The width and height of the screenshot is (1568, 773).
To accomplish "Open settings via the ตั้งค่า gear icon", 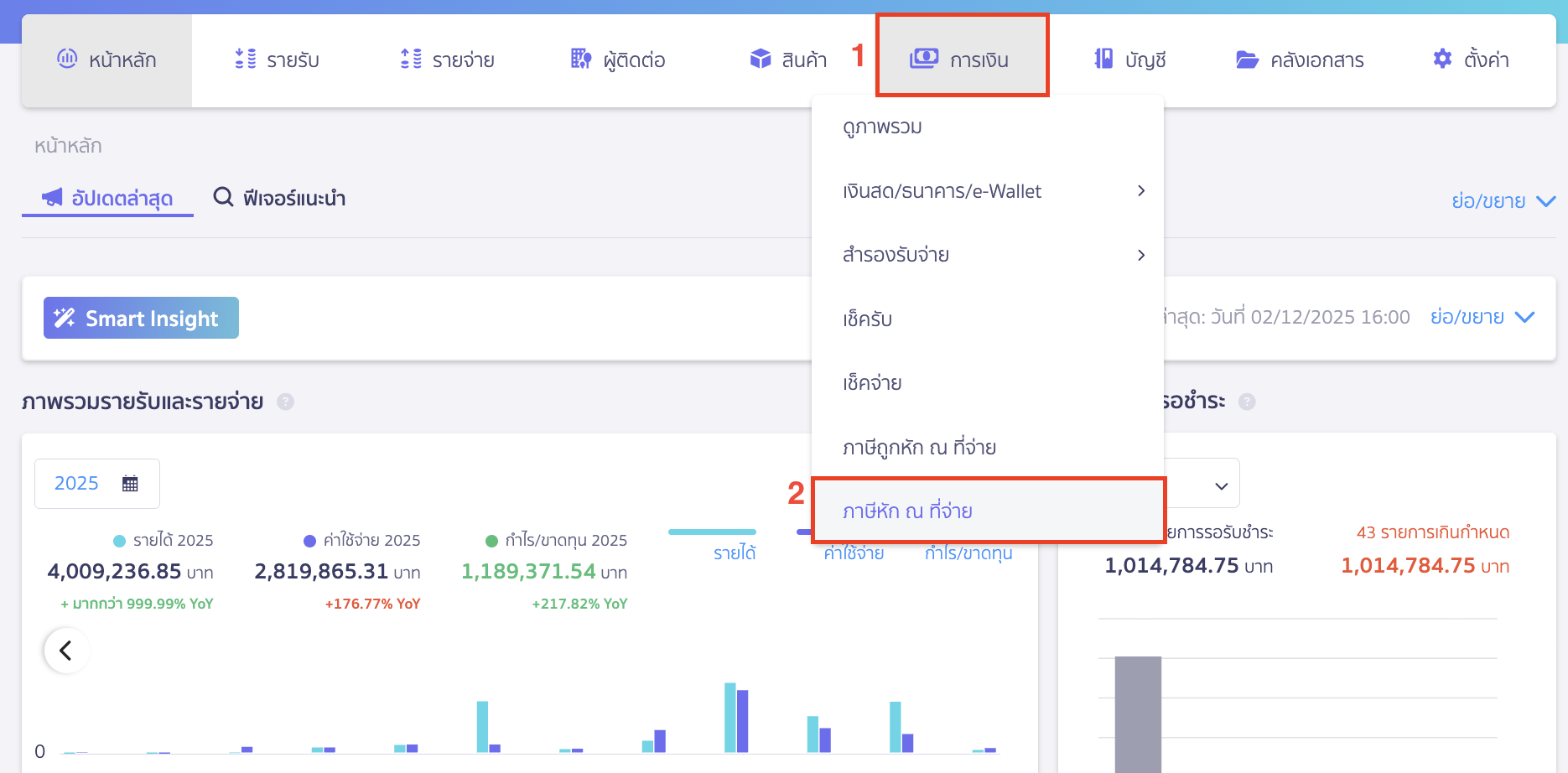I will [x=1442, y=59].
